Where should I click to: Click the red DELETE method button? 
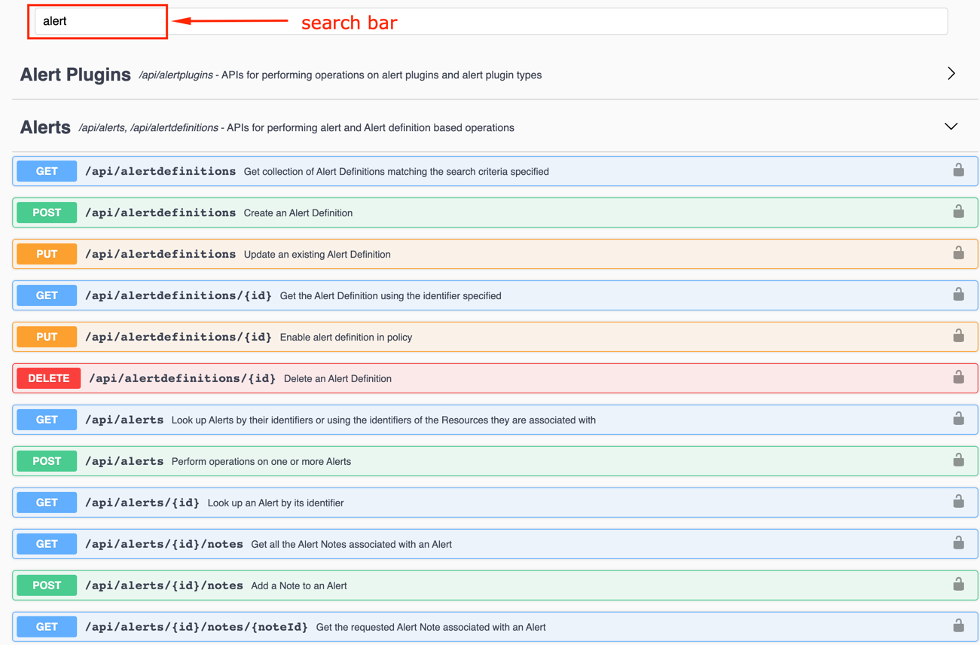pyautogui.click(x=49, y=379)
